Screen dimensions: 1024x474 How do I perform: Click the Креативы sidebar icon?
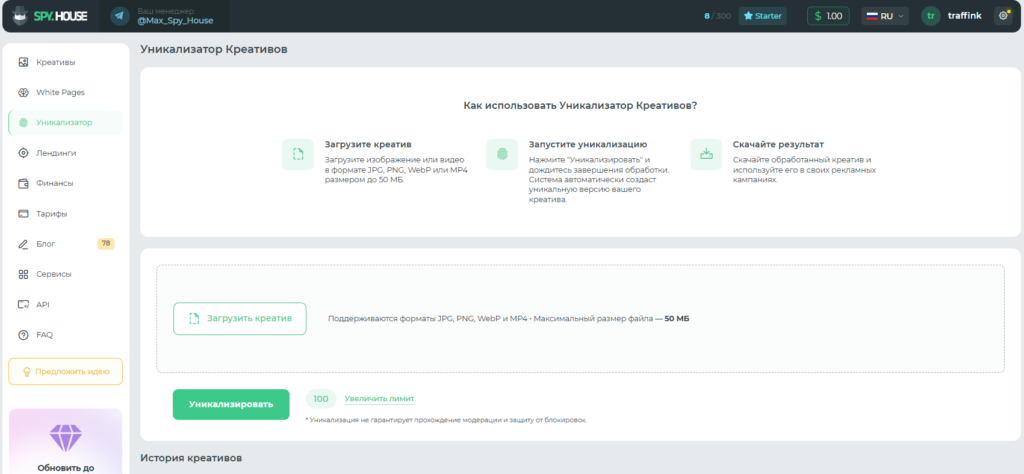(x=24, y=63)
